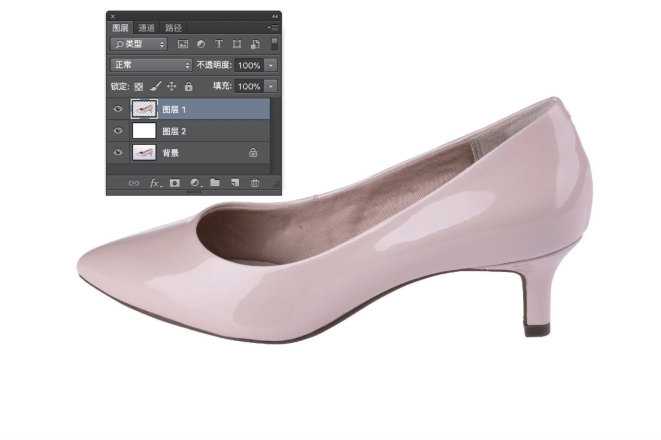The height and width of the screenshot is (440, 661).
Task: Open the fx layer style menu
Action: coord(156,183)
